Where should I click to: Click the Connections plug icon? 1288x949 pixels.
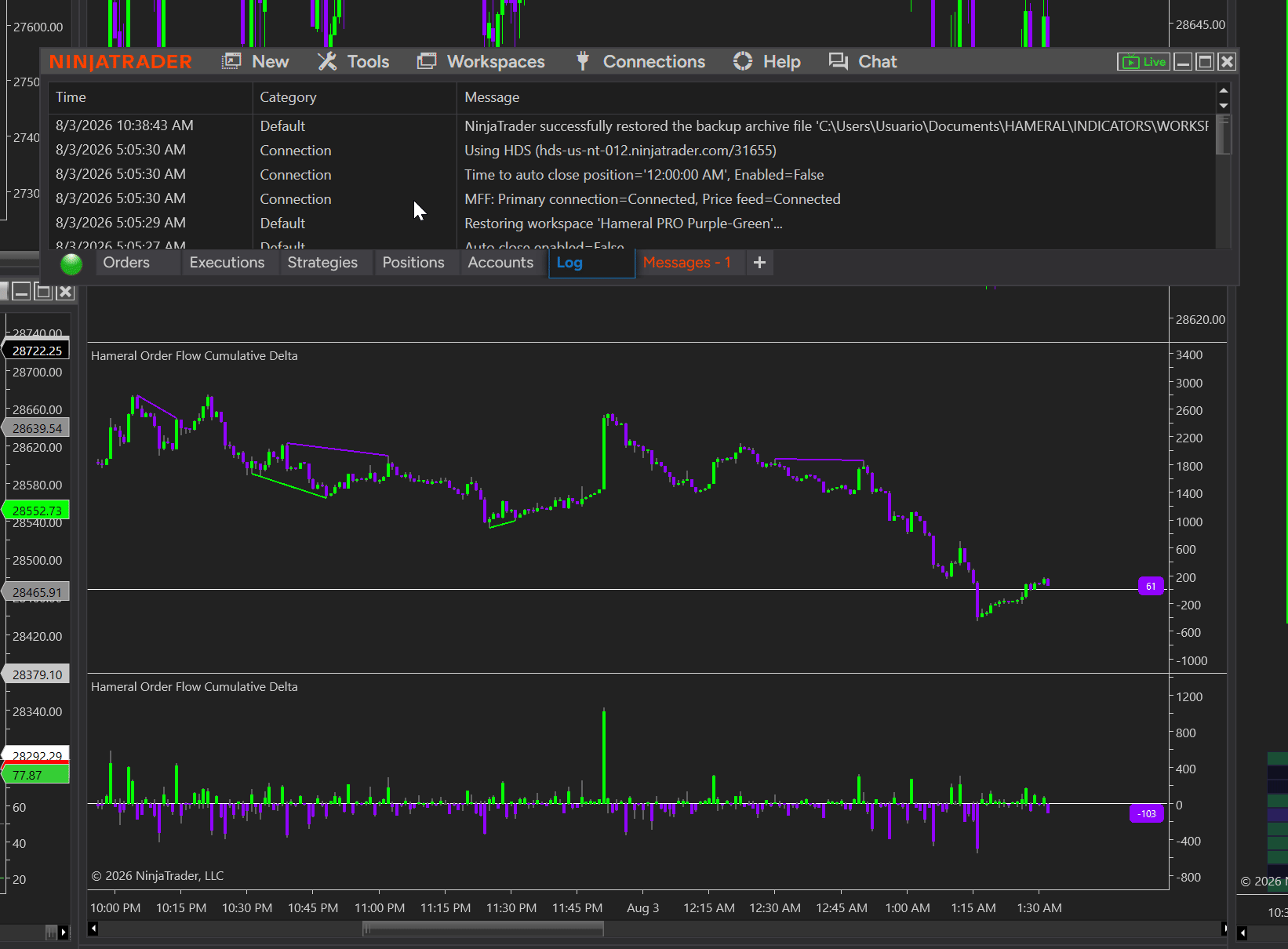[583, 62]
